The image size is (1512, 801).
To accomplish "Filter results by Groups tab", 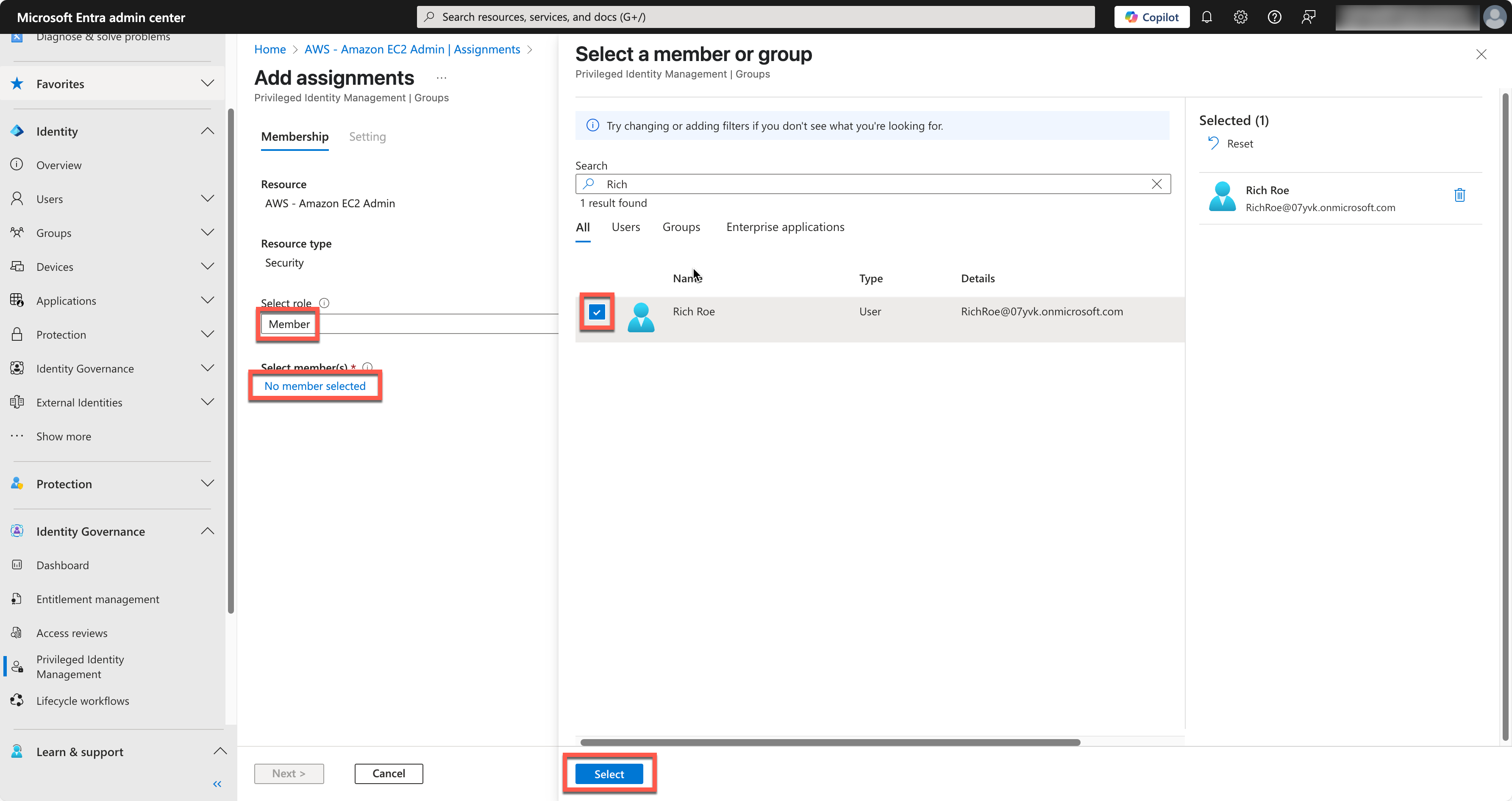I will [681, 227].
